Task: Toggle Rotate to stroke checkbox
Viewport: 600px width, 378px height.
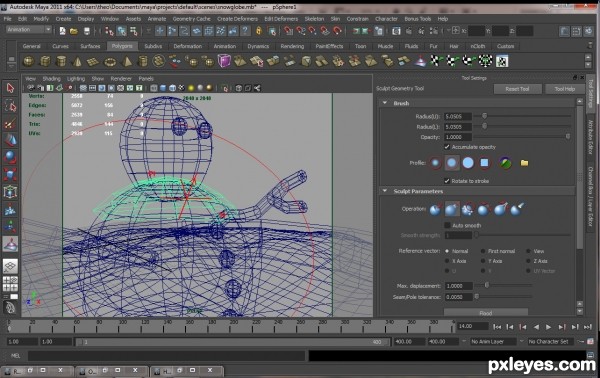Action: coord(447,181)
